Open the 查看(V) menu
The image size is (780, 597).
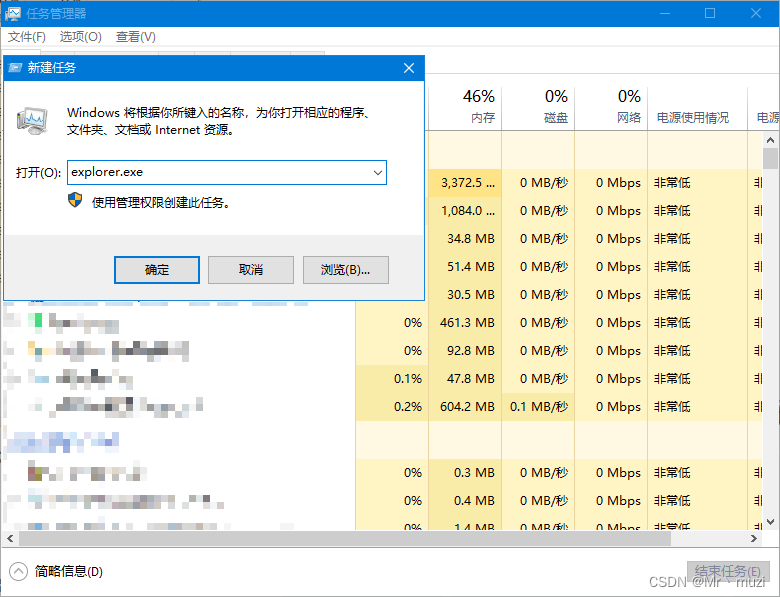click(x=136, y=37)
